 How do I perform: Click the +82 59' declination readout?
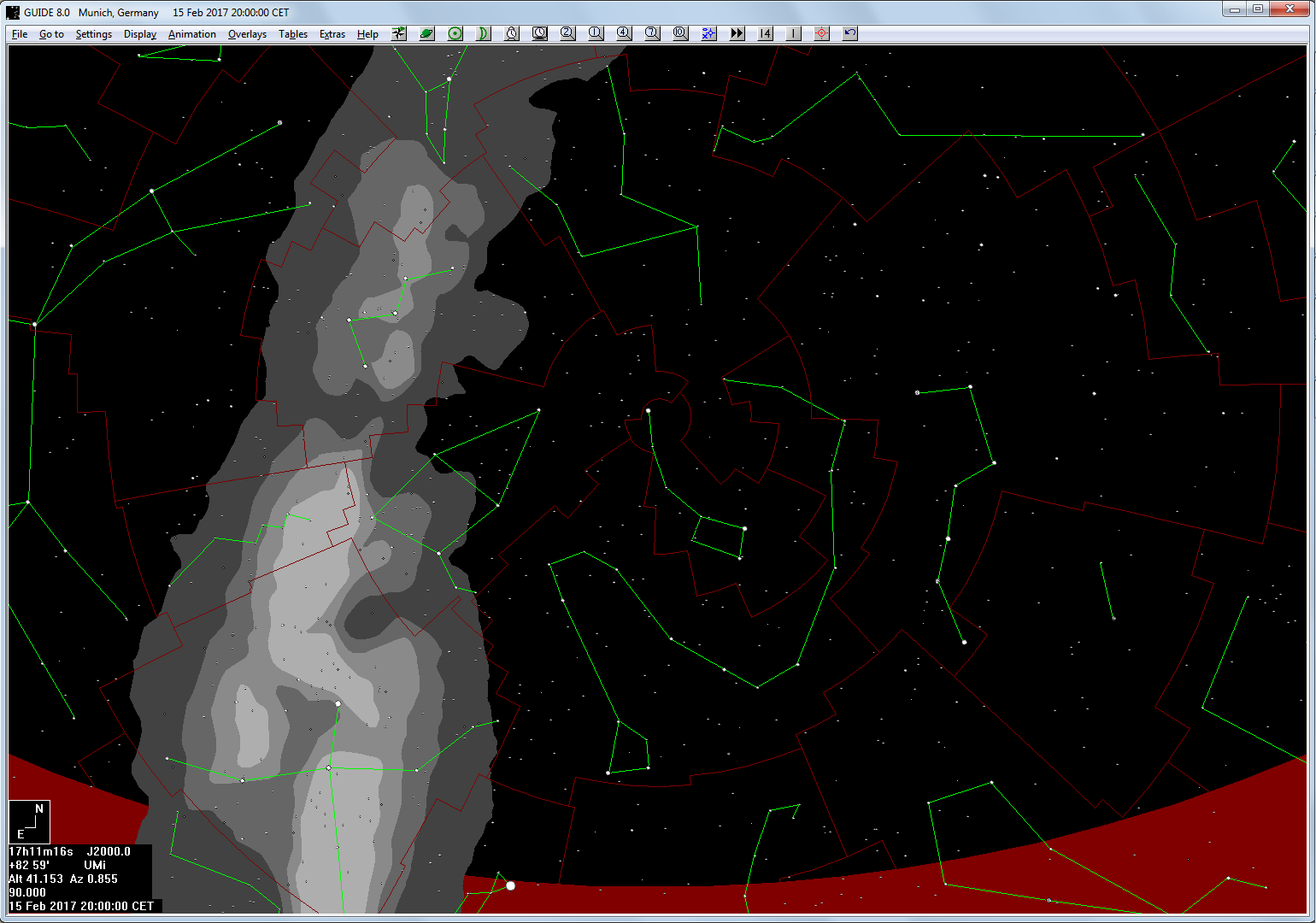click(x=29, y=865)
